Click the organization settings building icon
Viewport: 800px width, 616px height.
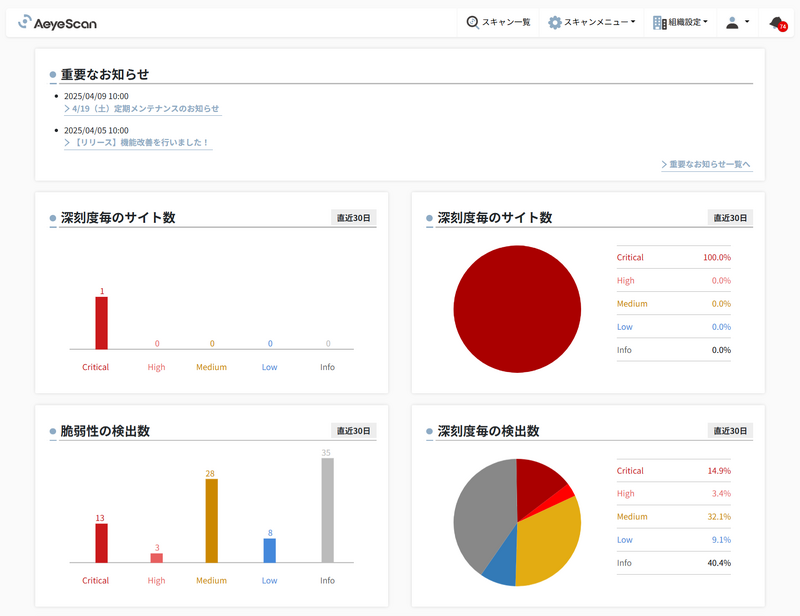coord(659,22)
